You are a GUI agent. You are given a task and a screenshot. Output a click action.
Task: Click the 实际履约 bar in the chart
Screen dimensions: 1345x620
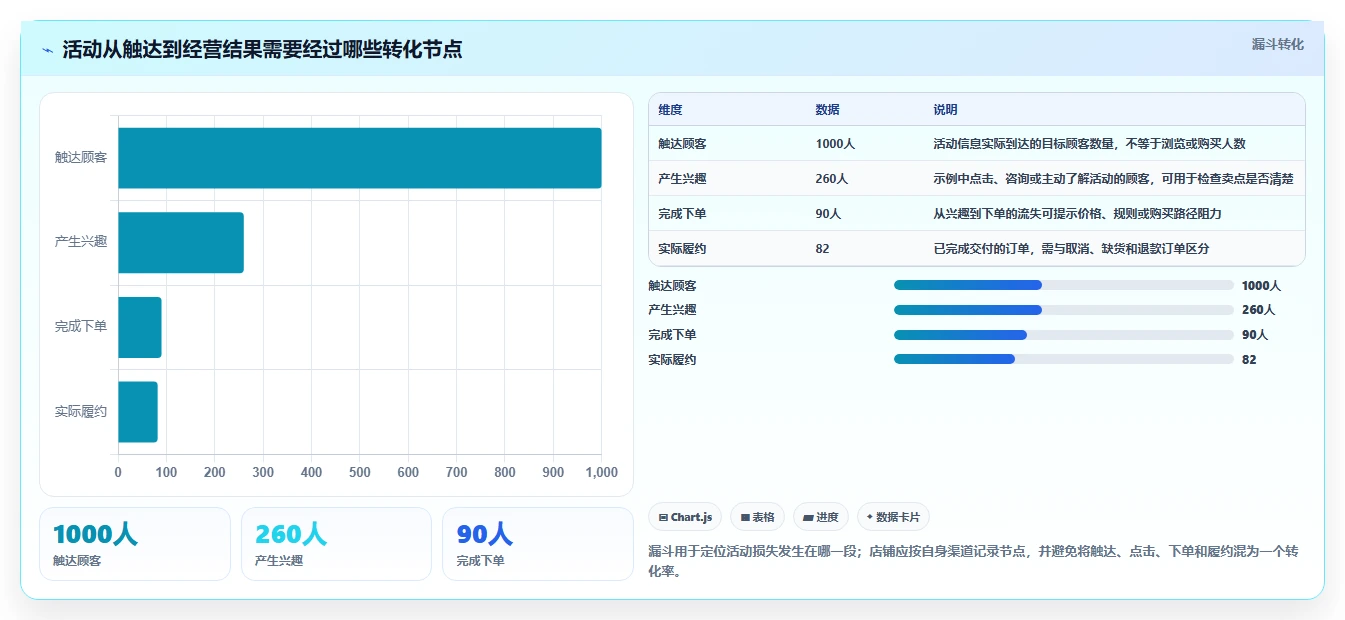(x=138, y=411)
